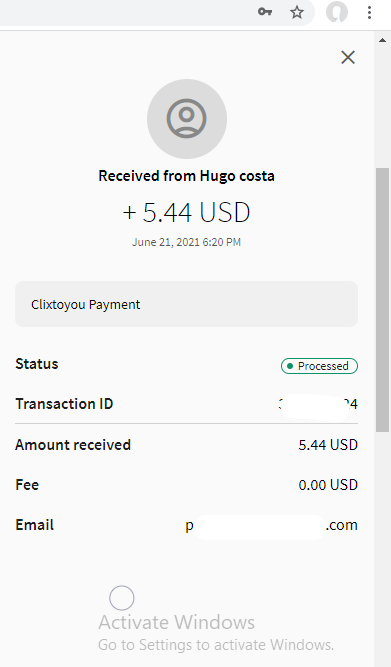Viewport: 391px width, 667px height.
Task: Click the June 21, 2021 6:20 PM date
Action: coord(186,242)
